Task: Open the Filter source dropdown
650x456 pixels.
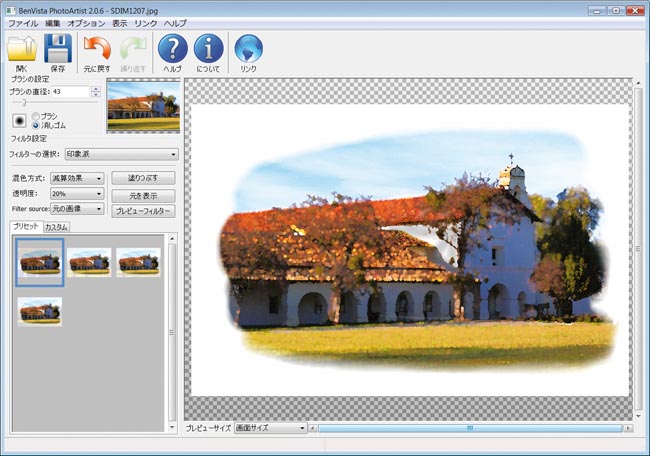Action: (x=77, y=209)
